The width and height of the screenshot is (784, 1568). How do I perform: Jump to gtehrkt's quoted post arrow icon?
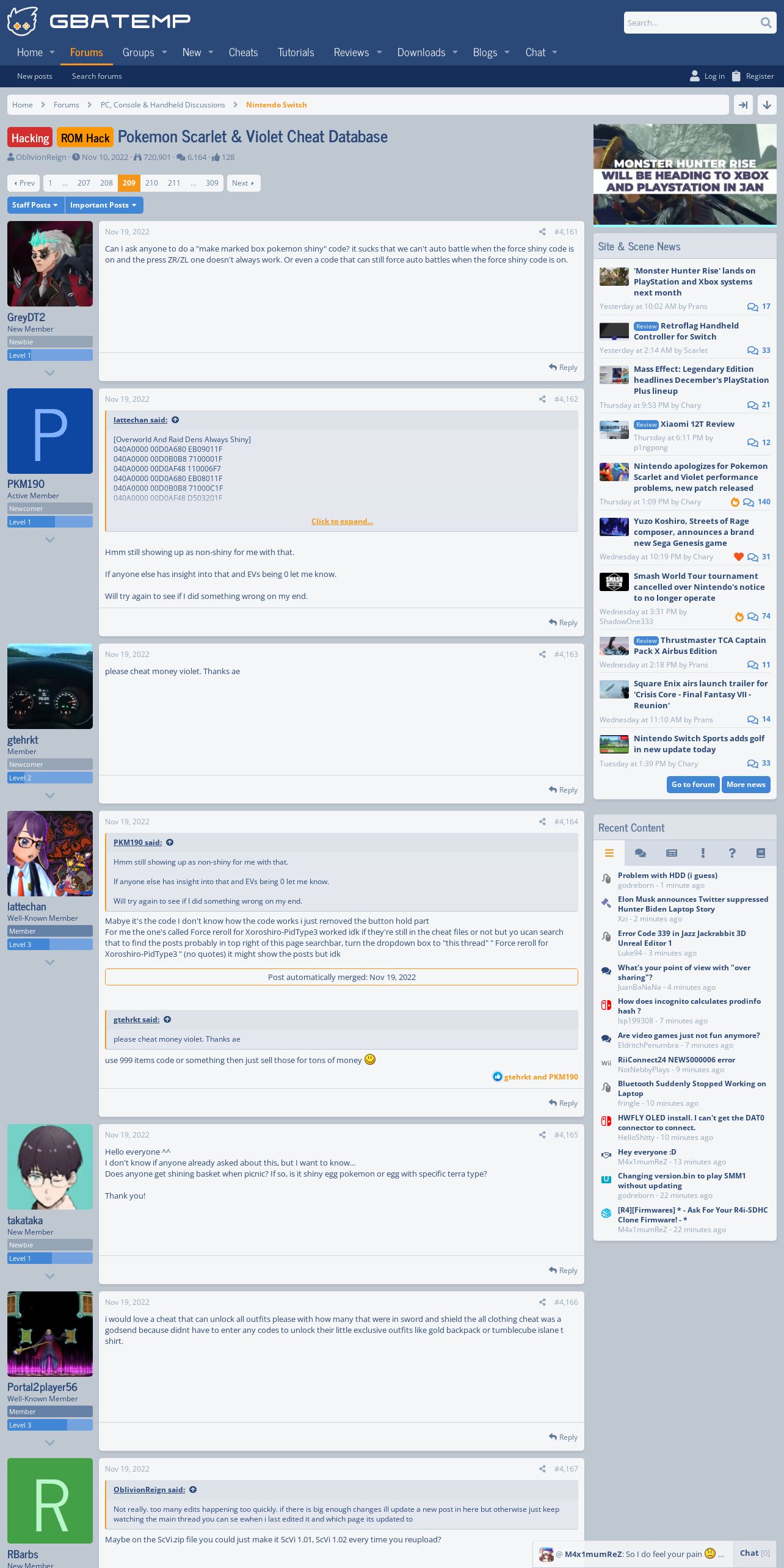[x=167, y=1020]
